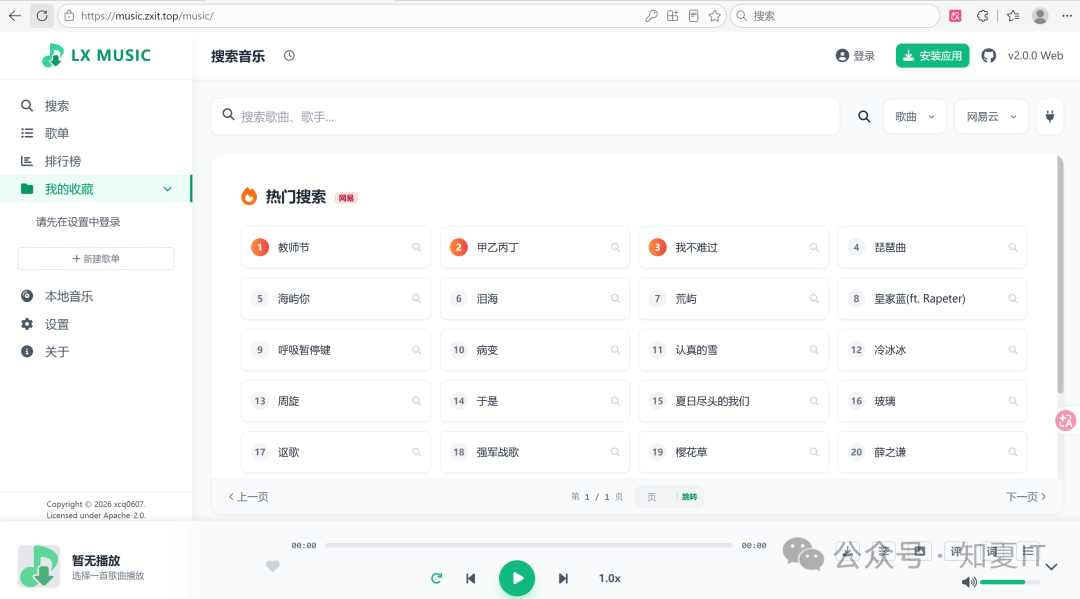Open the 评 comments button in player

[x=956, y=551]
